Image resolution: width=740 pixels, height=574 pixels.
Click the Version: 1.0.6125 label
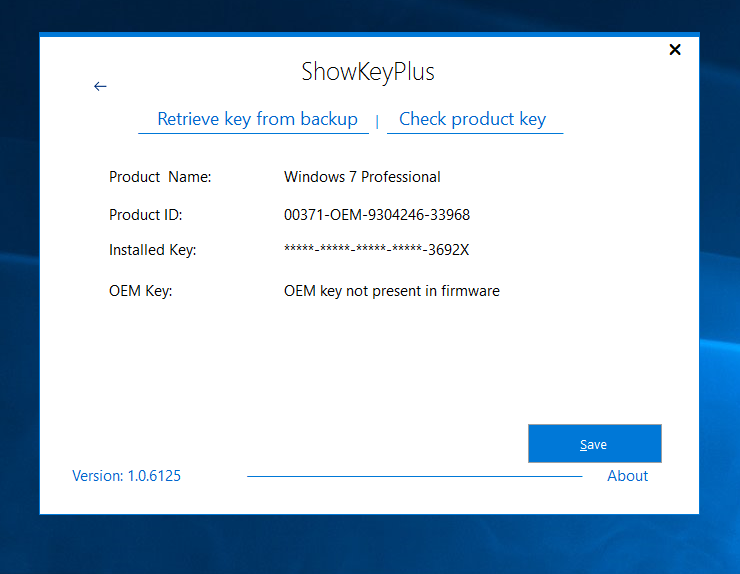tap(126, 476)
